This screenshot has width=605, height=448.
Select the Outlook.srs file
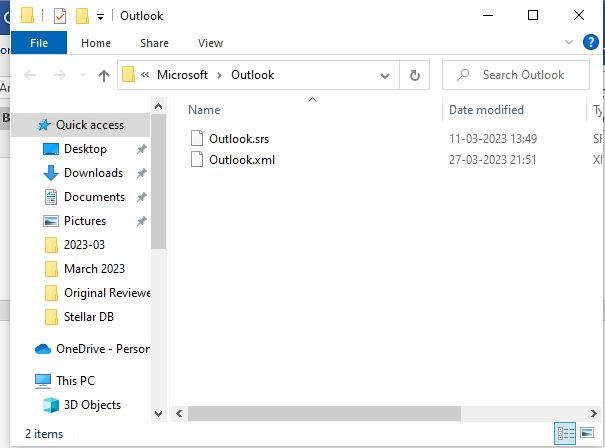tap(239, 139)
